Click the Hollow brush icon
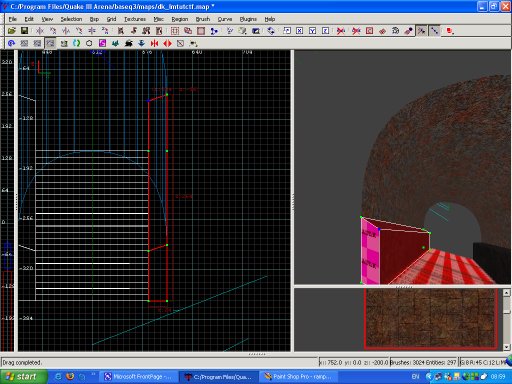 click(201, 31)
